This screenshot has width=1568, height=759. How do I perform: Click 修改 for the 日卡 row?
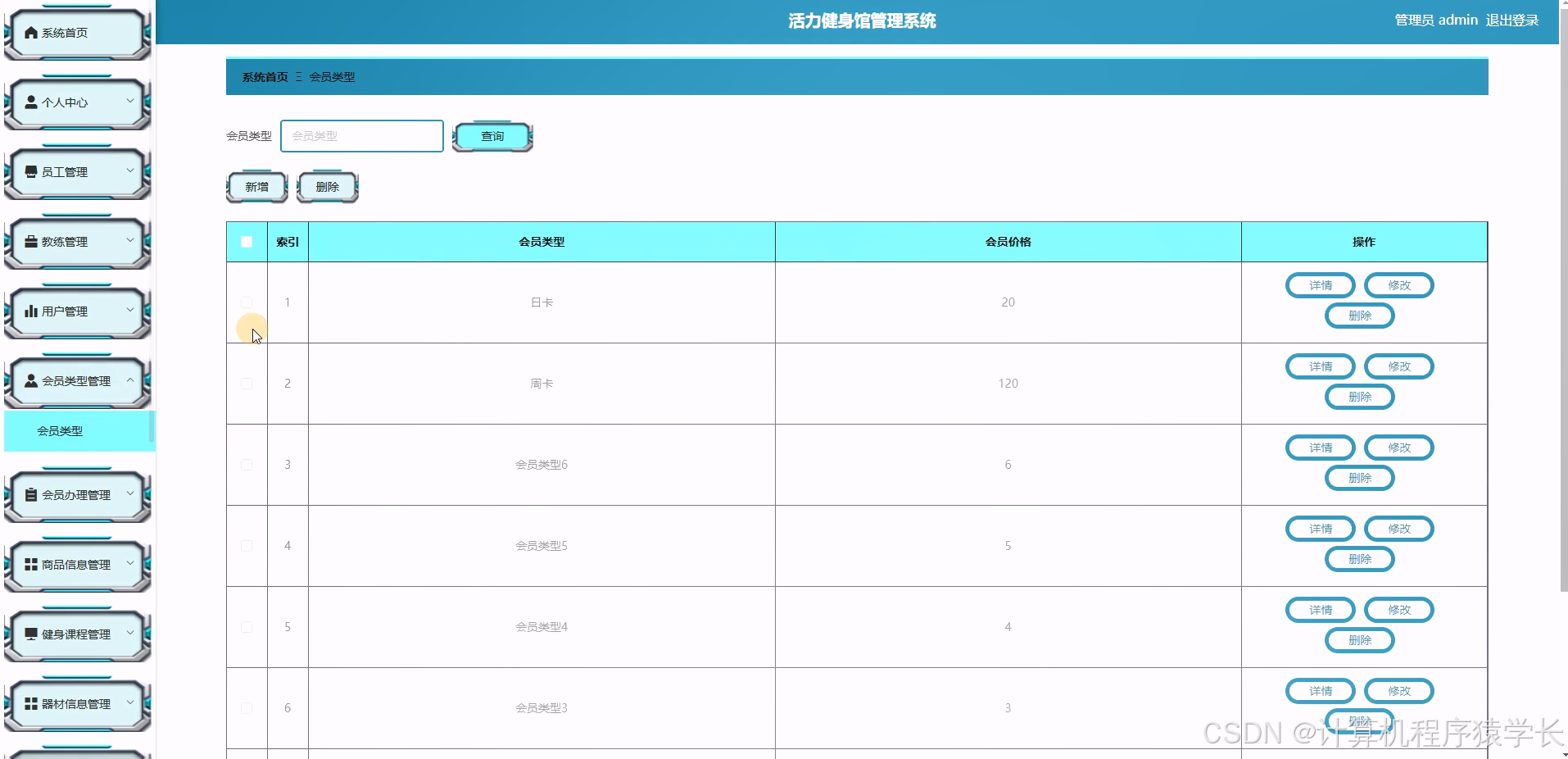click(x=1399, y=285)
